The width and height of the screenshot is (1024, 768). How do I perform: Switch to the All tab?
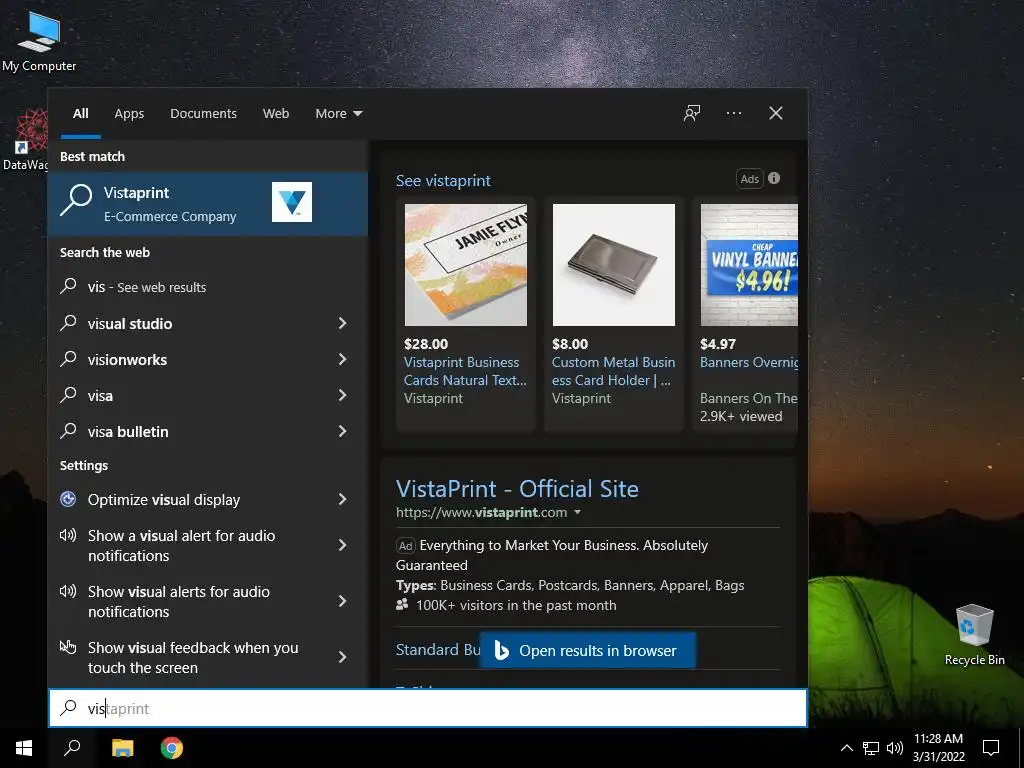[x=80, y=114]
